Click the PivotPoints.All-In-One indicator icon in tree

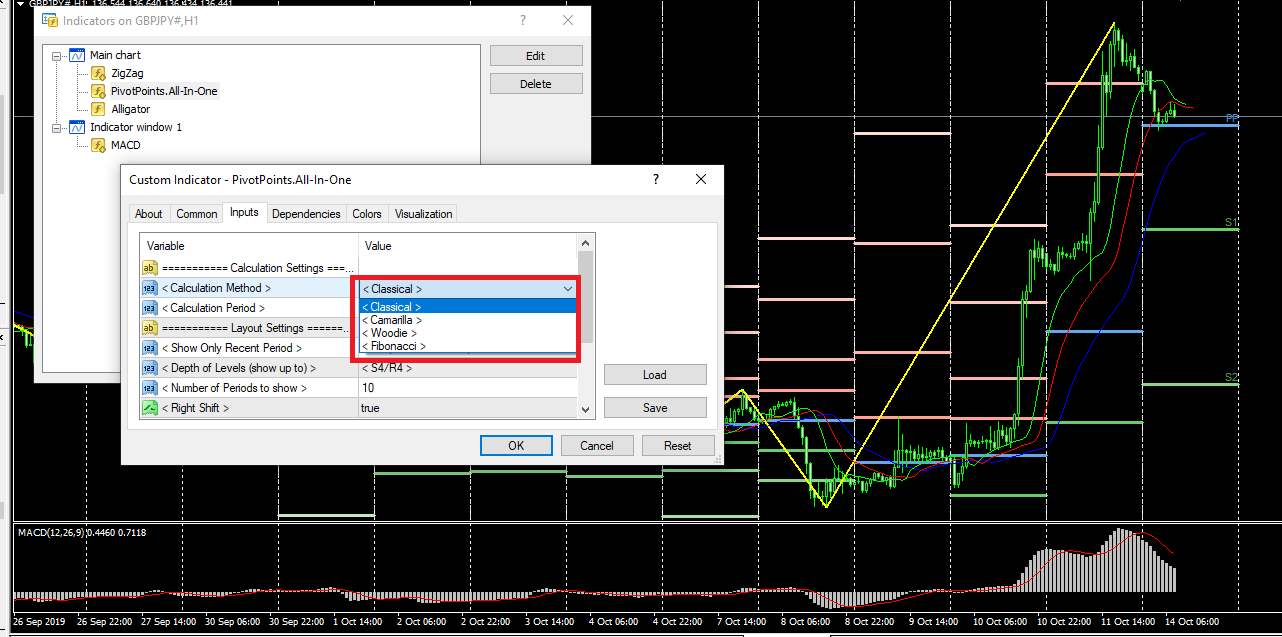pos(98,91)
